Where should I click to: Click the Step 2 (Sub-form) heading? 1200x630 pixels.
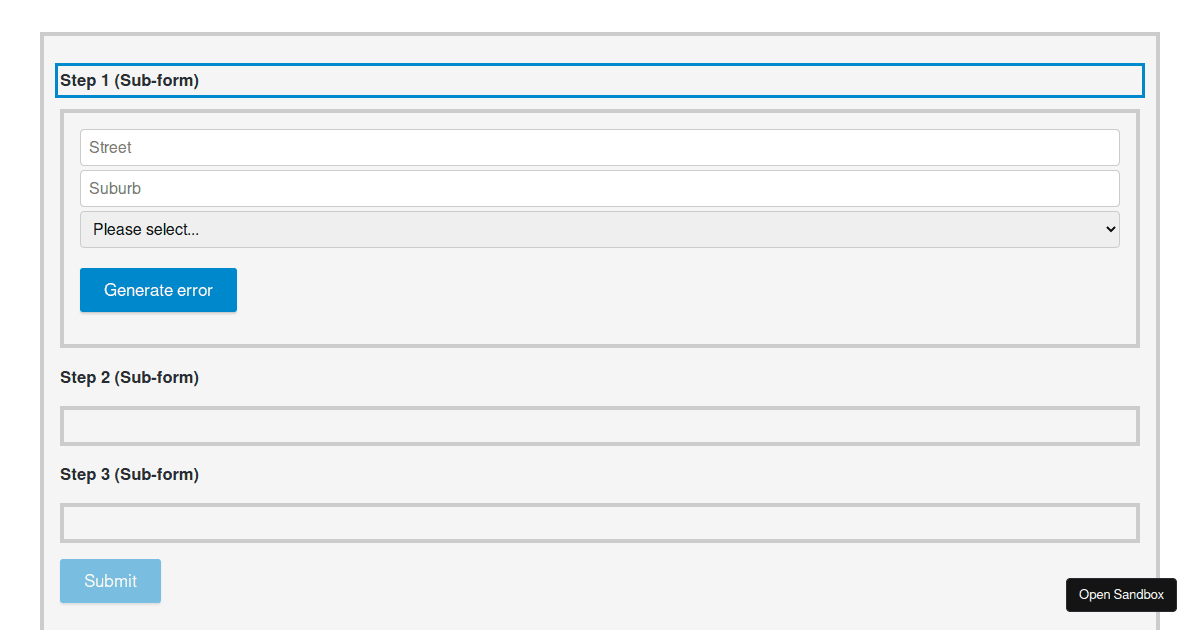129,377
